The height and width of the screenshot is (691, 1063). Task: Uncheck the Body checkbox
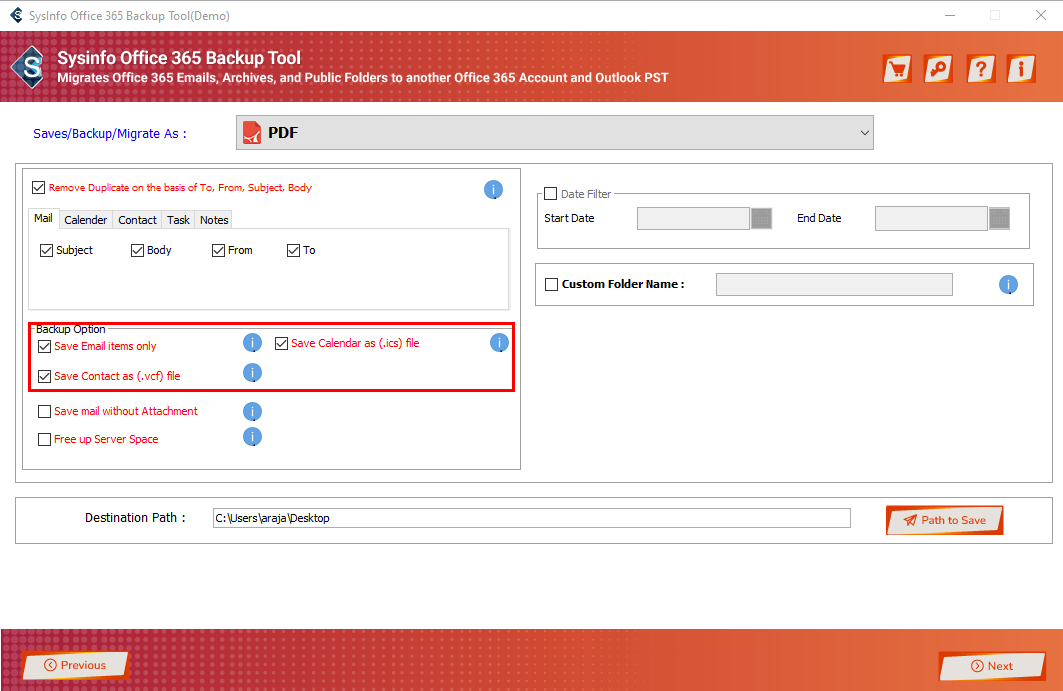(x=137, y=250)
